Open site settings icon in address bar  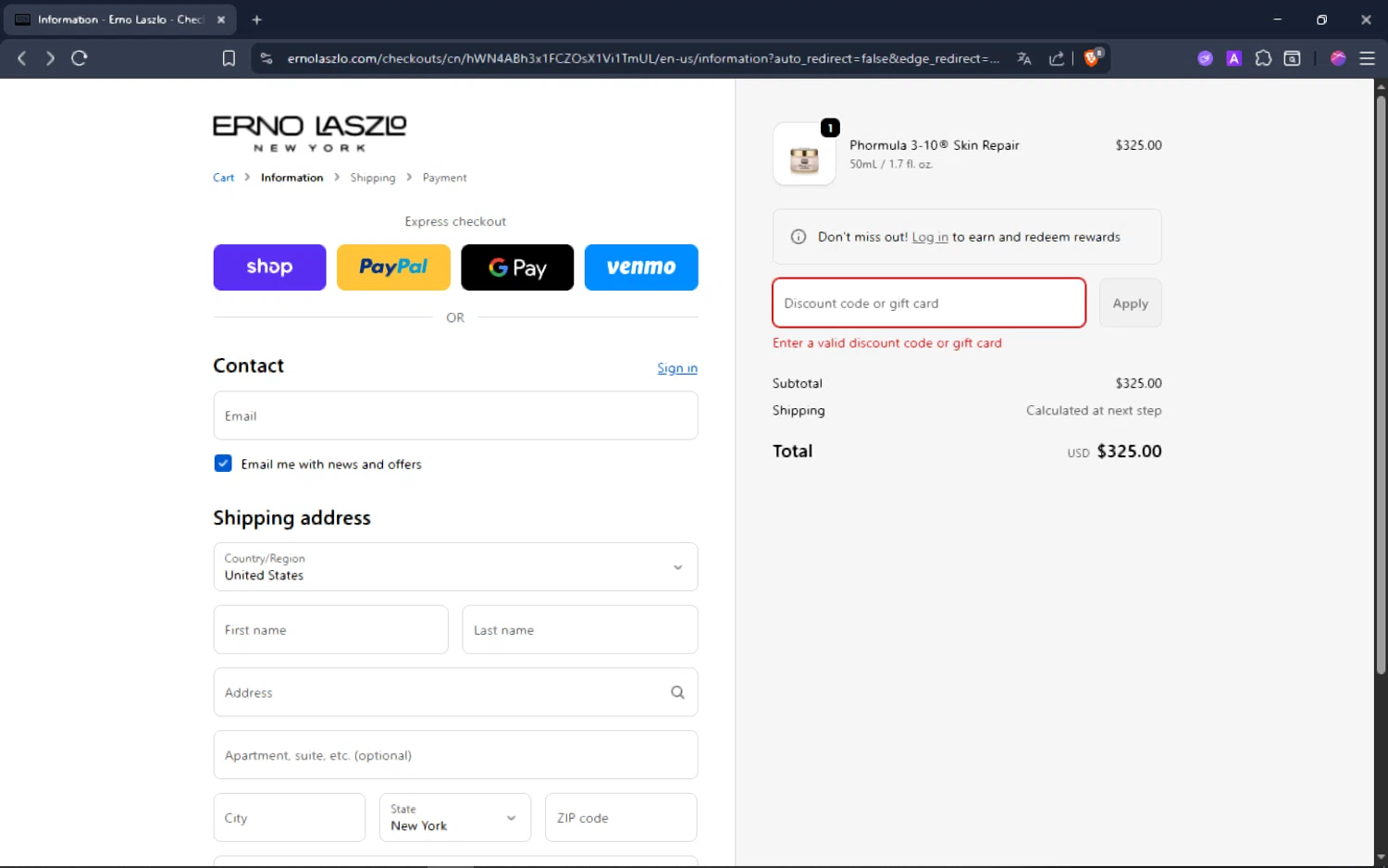tap(266, 58)
